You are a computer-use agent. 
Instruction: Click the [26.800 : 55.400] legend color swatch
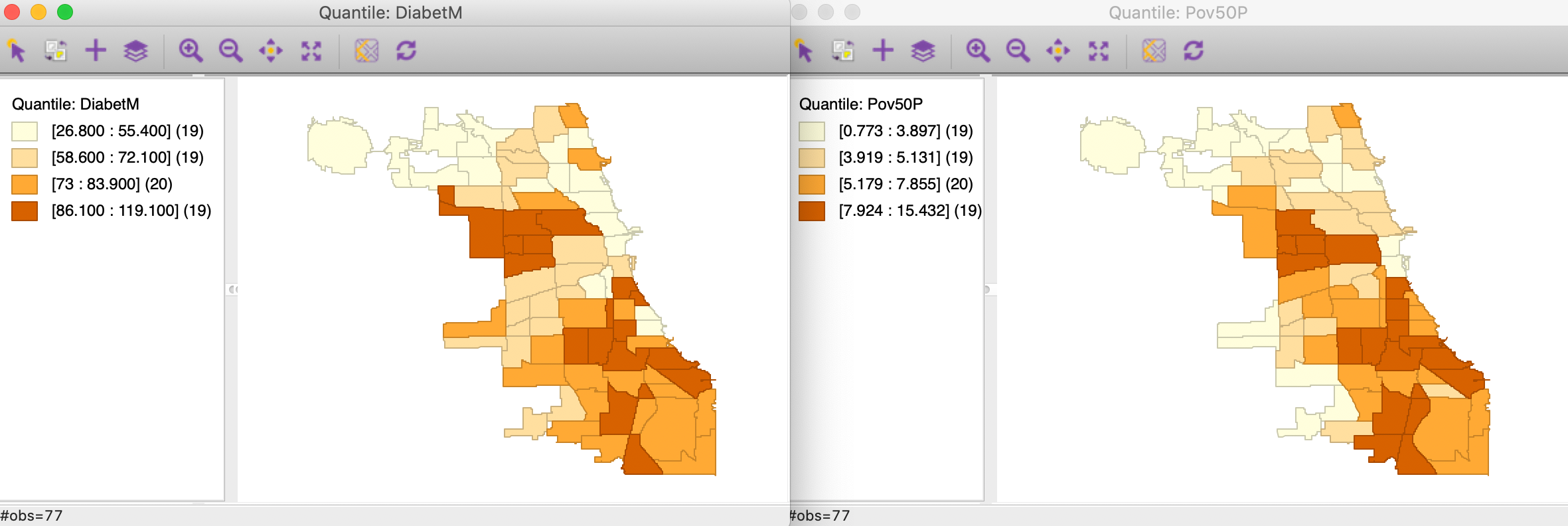tap(25, 131)
